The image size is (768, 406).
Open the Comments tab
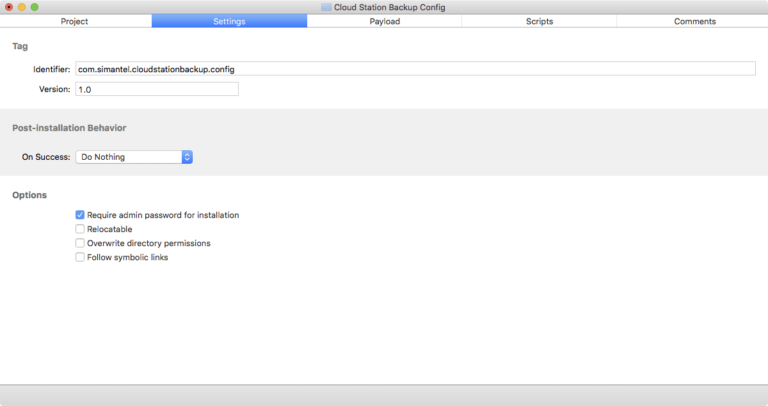(x=695, y=21)
